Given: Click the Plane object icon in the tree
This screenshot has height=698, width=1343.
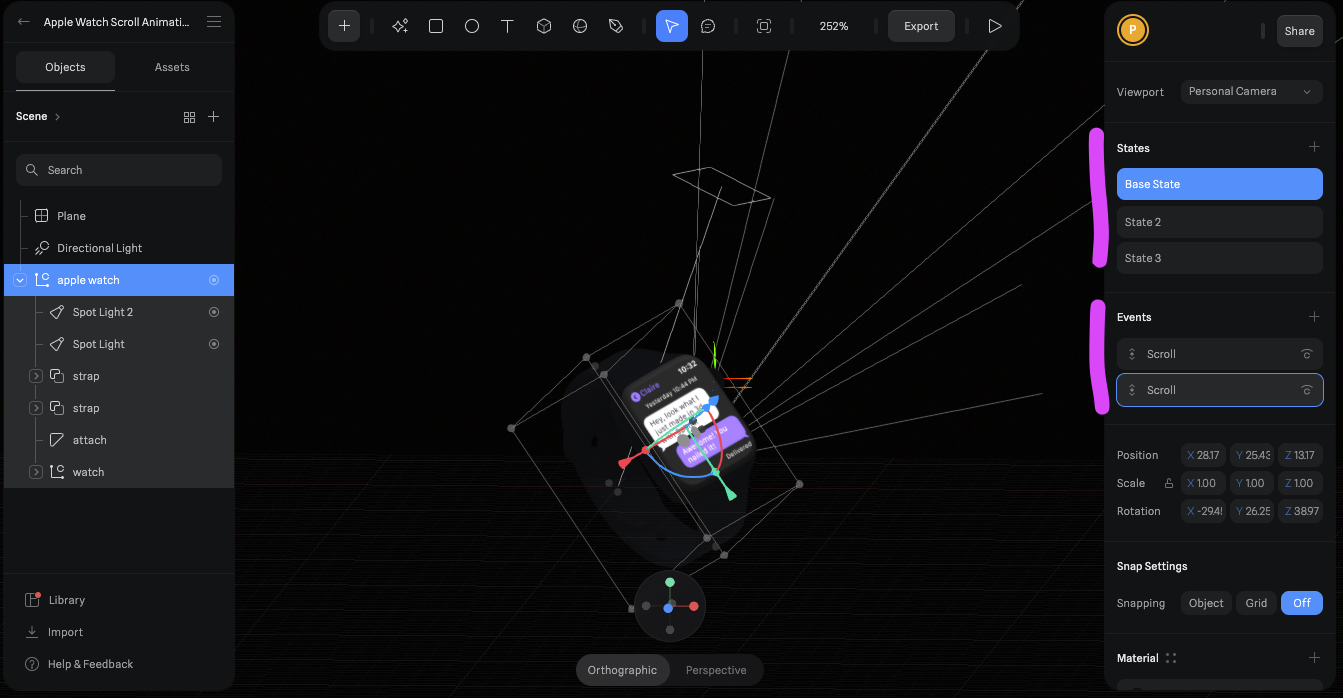Looking at the screenshot, I should point(42,216).
